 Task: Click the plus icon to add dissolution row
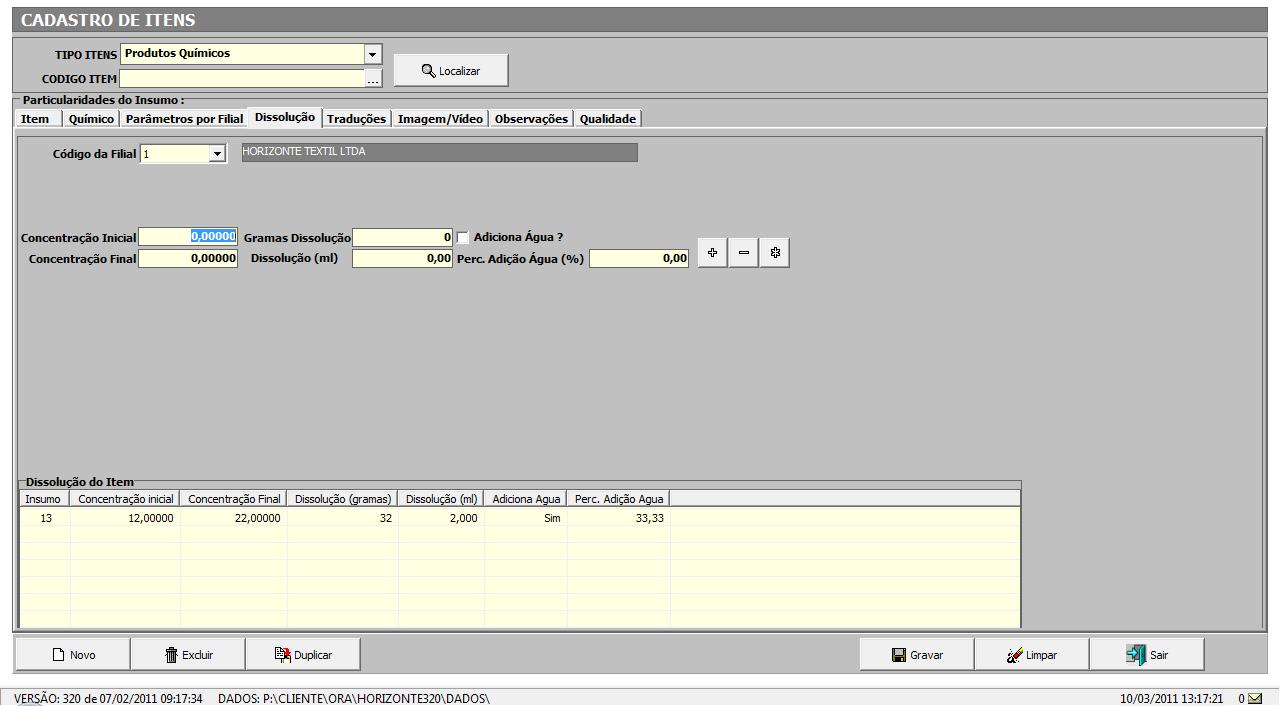click(x=712, y=253)
